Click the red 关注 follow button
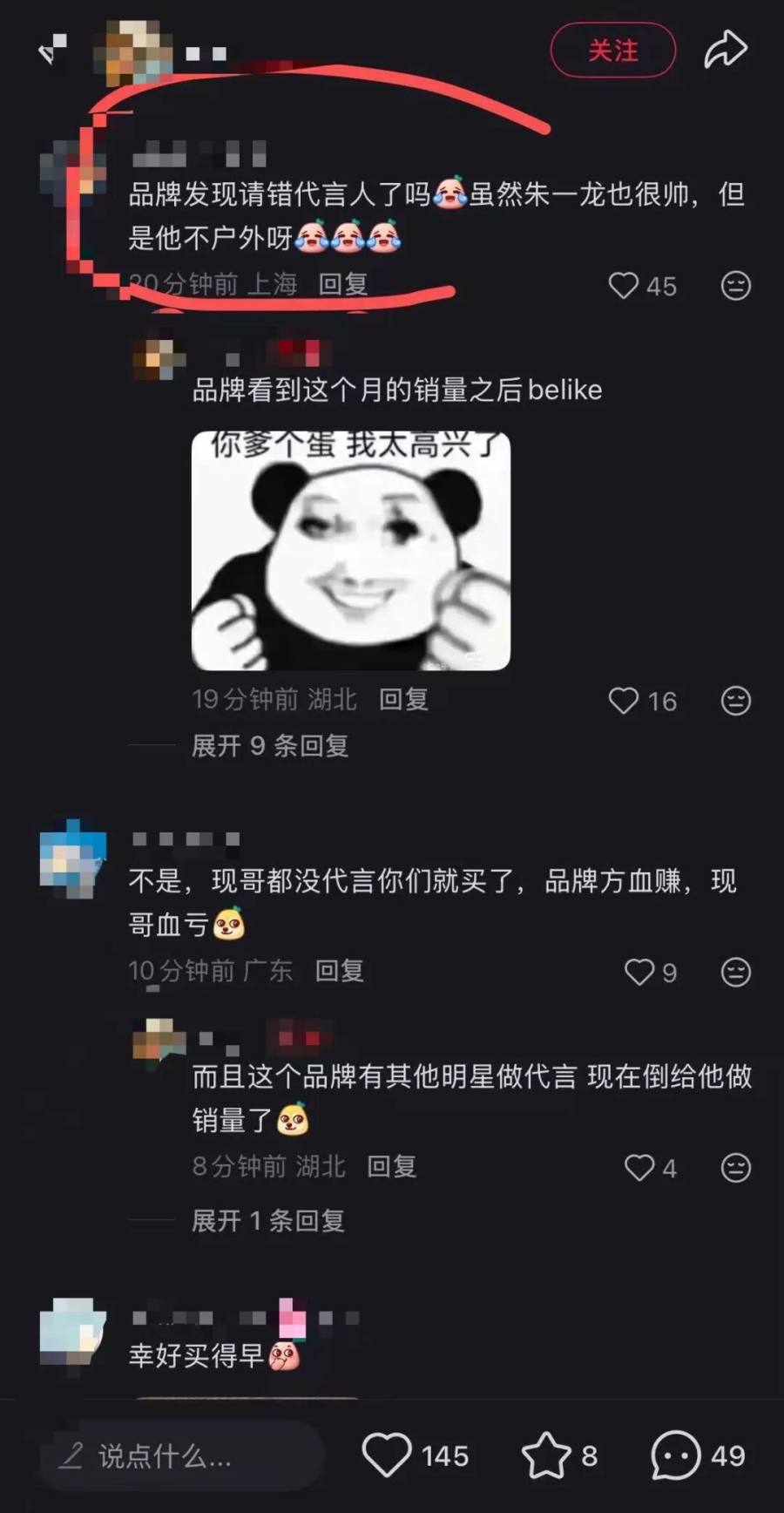The image size is (784, 1513). (613, 51)
